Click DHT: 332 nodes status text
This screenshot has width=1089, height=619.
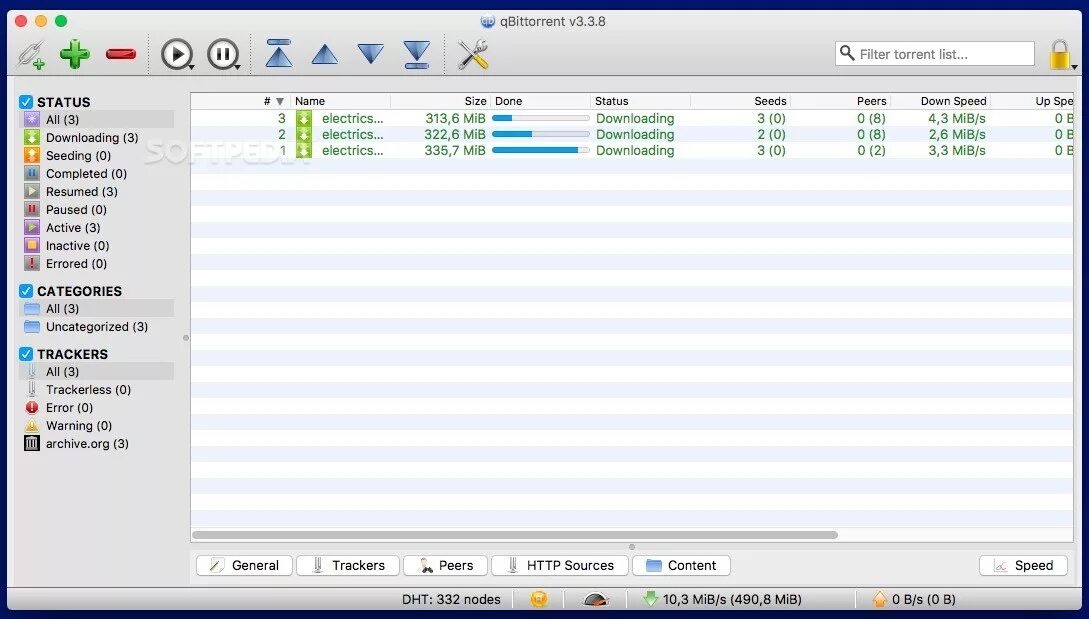pyautogui.click(x=451, y=600)
